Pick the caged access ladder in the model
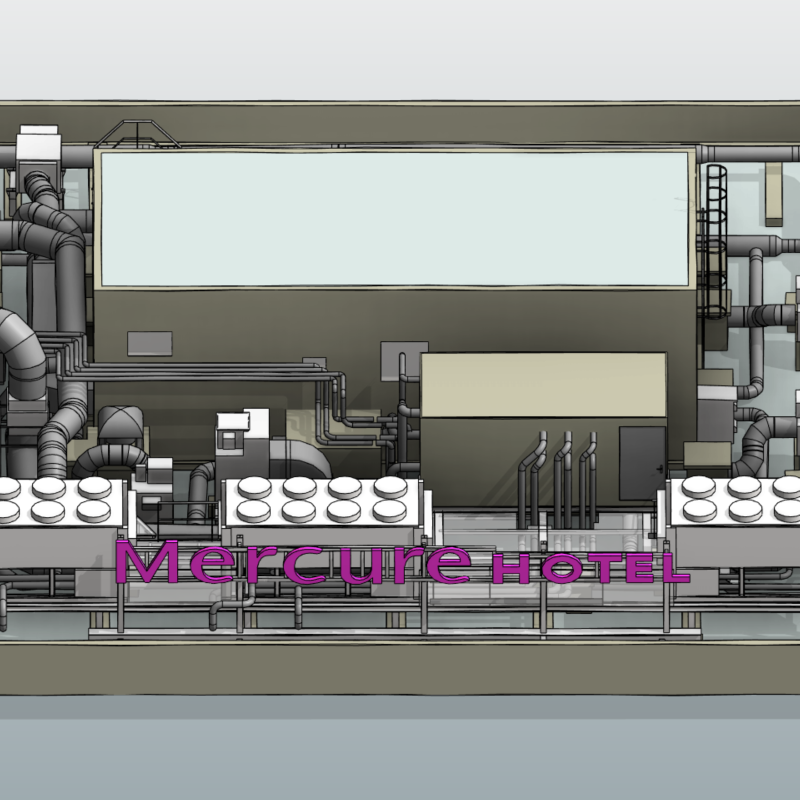800x800 pixels. coord(716,241)
